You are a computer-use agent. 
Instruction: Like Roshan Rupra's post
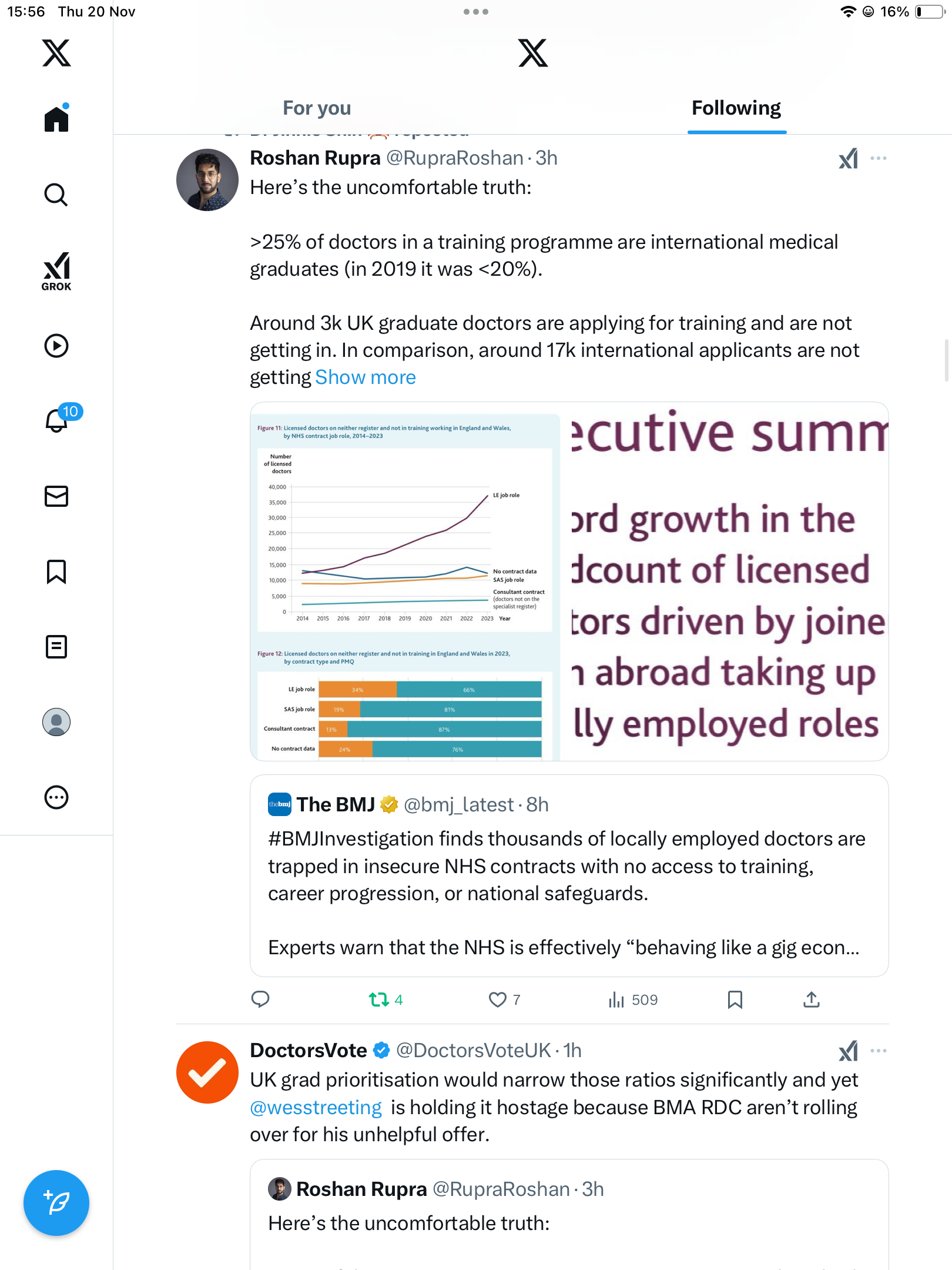[x=498, y=1000]
